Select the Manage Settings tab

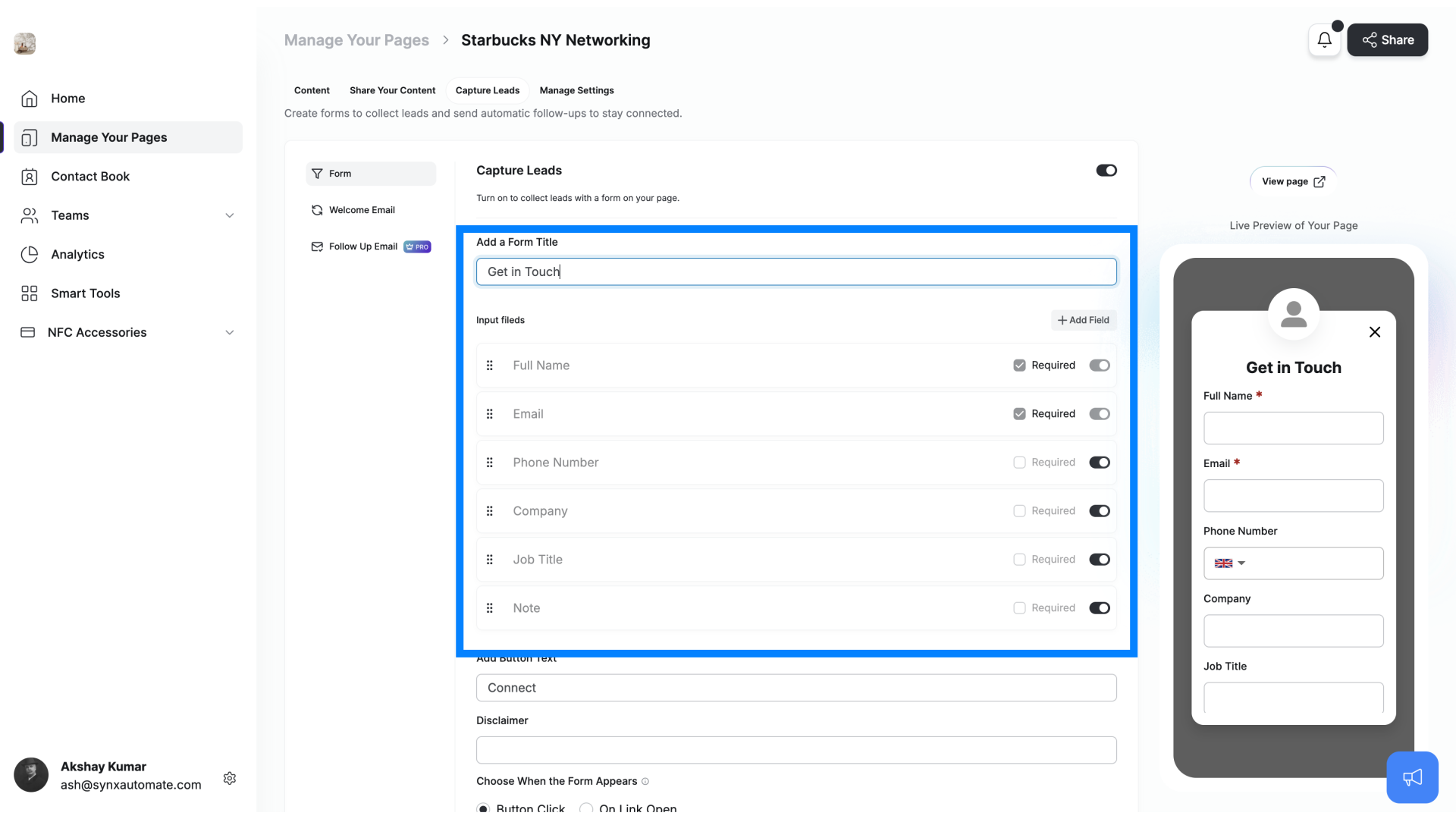577,90
